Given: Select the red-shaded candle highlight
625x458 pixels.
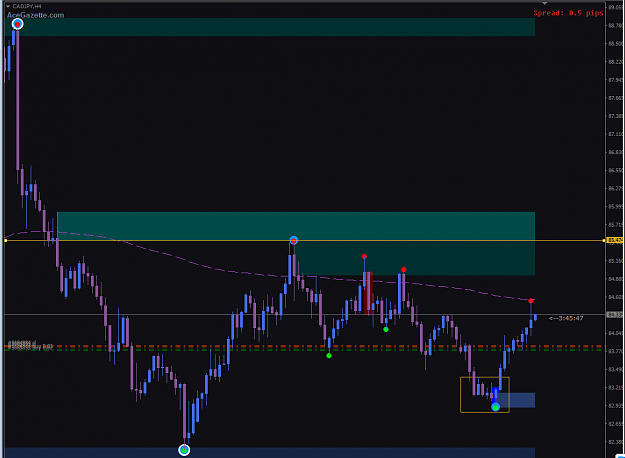Looking at the screenshot, I should 369,293.
